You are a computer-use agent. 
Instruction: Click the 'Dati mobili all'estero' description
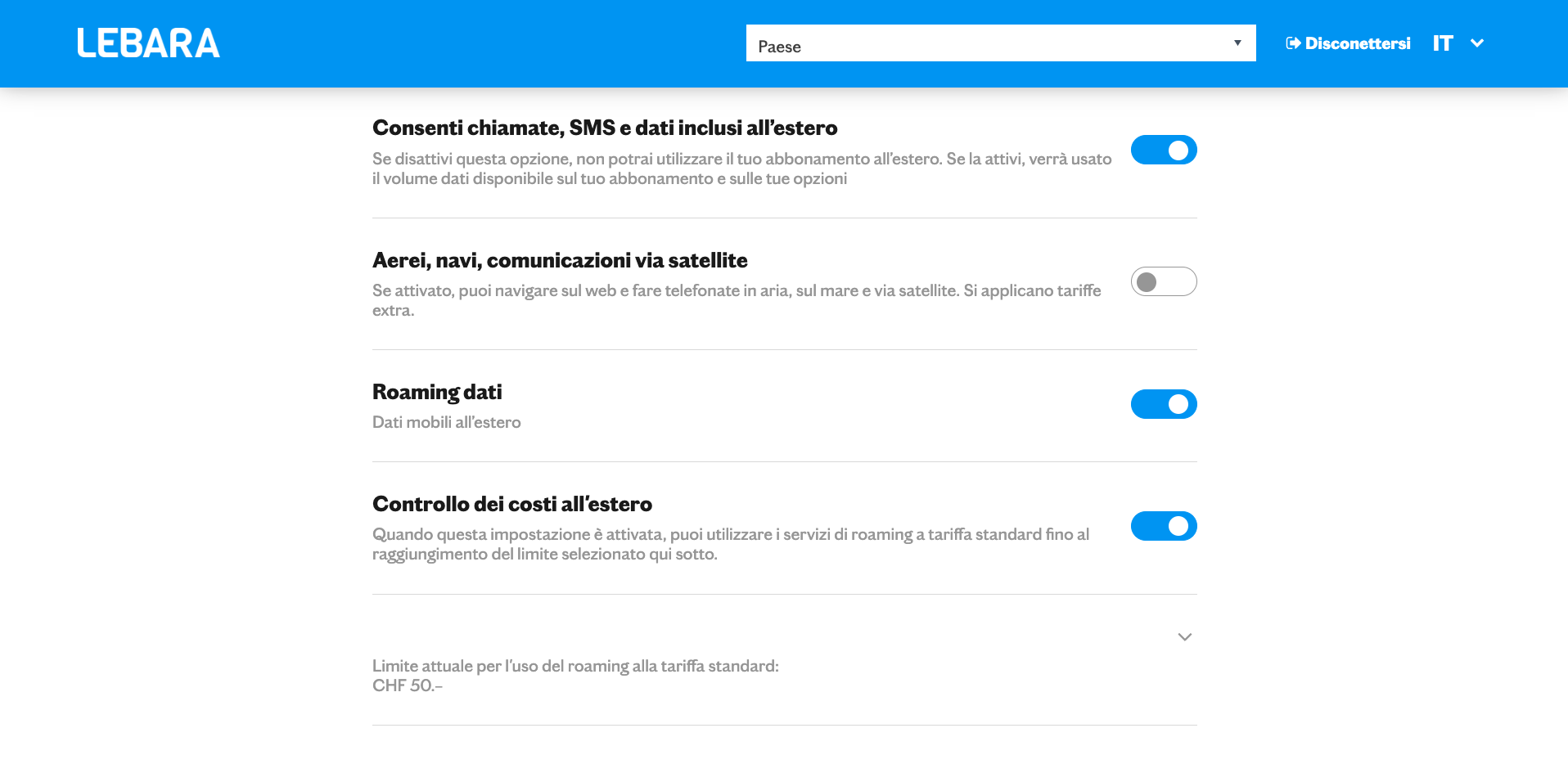[x=447, y=422]
